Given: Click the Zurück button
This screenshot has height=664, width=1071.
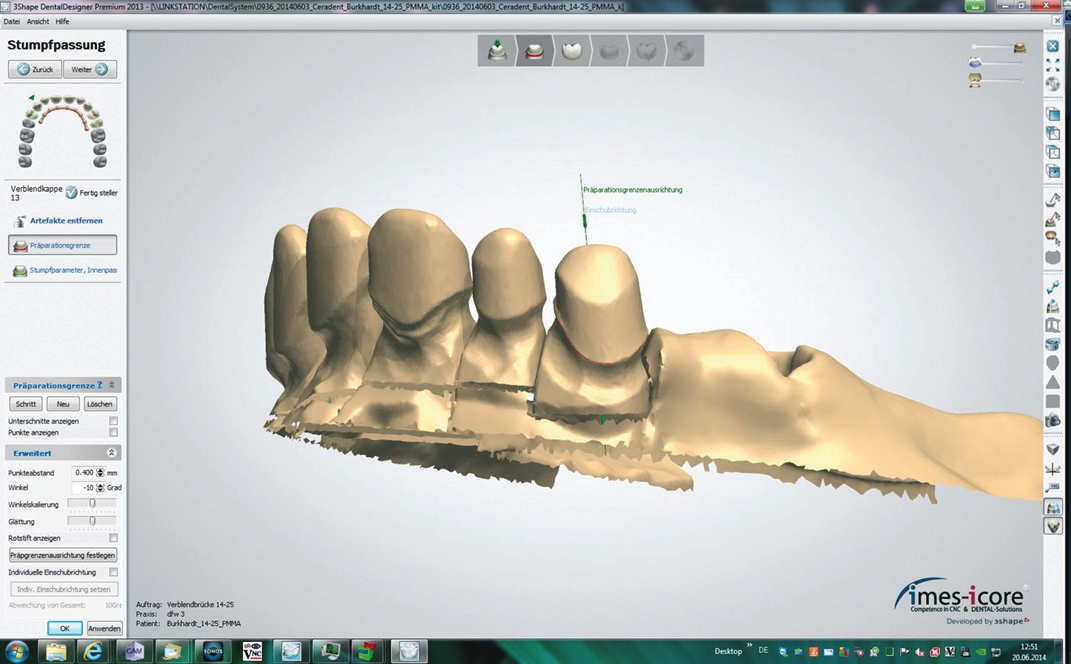Looking at the screenshot, I should (x=36, y=69).
